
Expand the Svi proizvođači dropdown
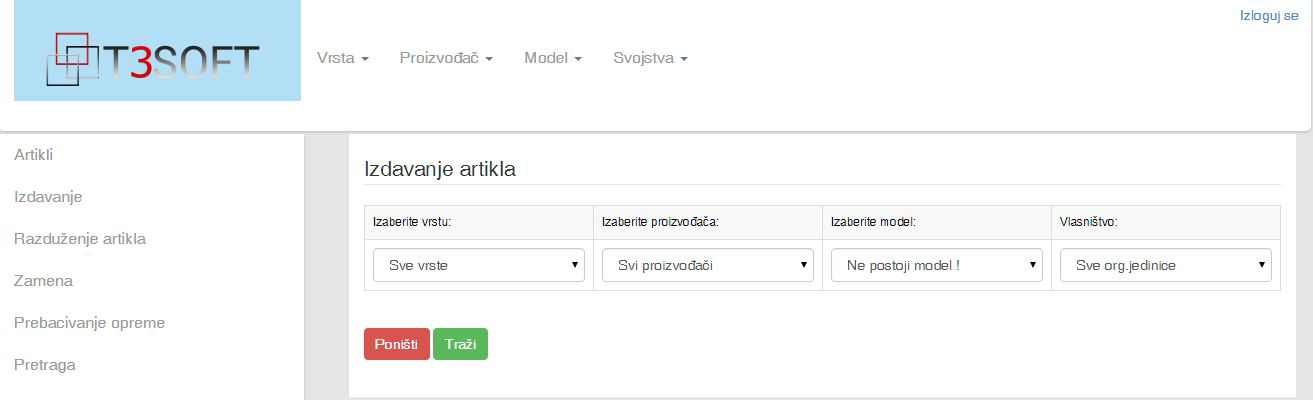(708, 265)
